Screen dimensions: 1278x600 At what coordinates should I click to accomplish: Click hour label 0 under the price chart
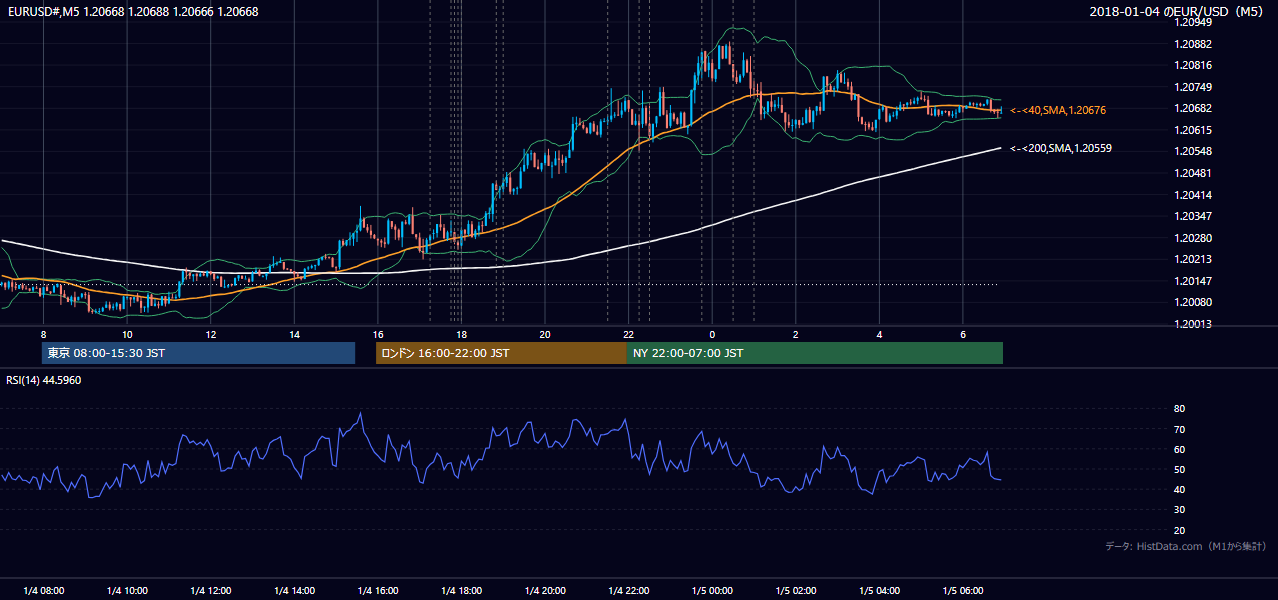click(712, 334)
